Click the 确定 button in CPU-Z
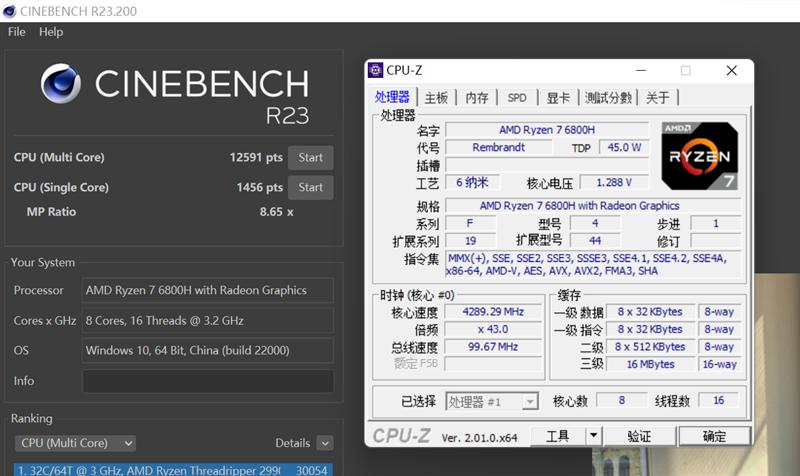This screenshot has width=800, height=476. pos(714,436)
